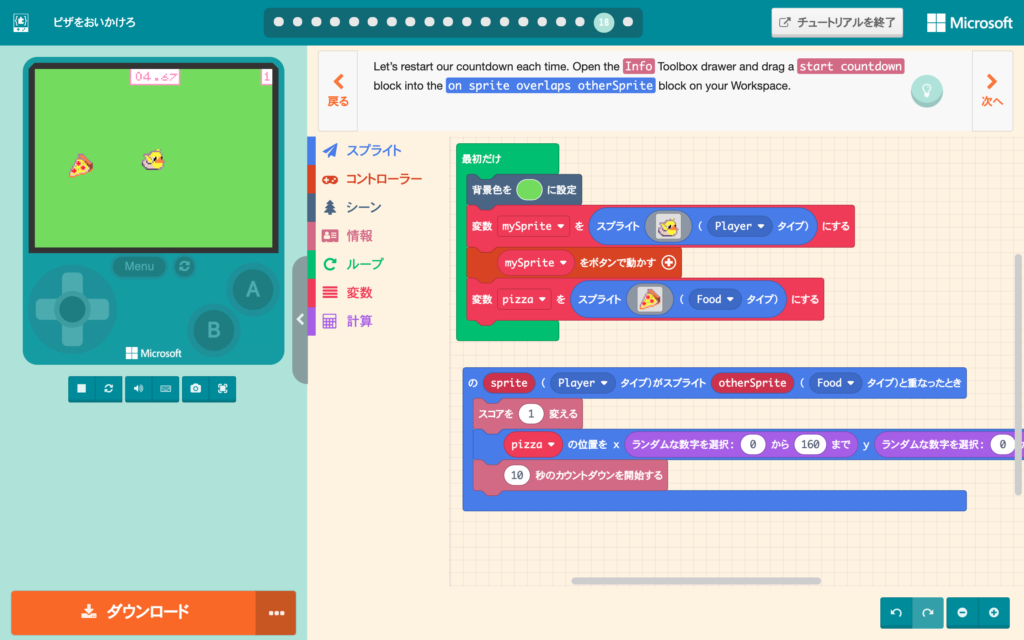The image size is (1024, 640).
Task: Show the tutorial hint lightbulb
Action: pos(925,91)
